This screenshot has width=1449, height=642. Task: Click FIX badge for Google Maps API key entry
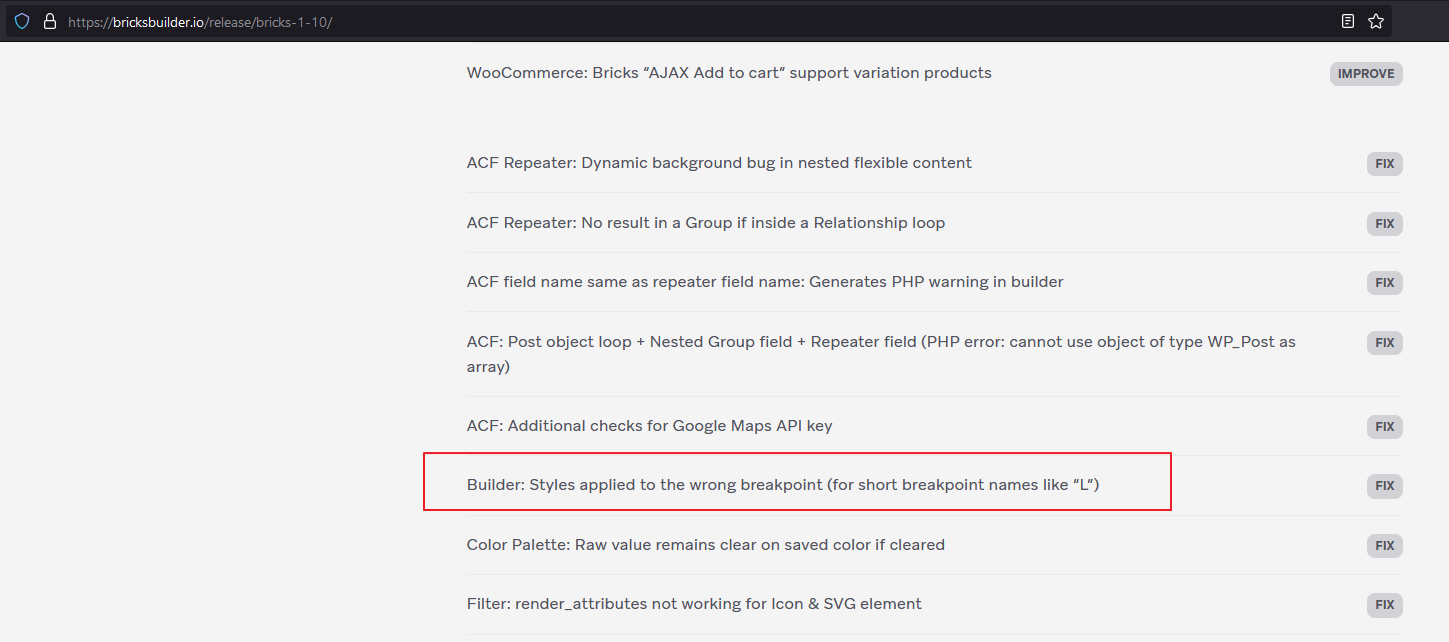(1385, 427)
